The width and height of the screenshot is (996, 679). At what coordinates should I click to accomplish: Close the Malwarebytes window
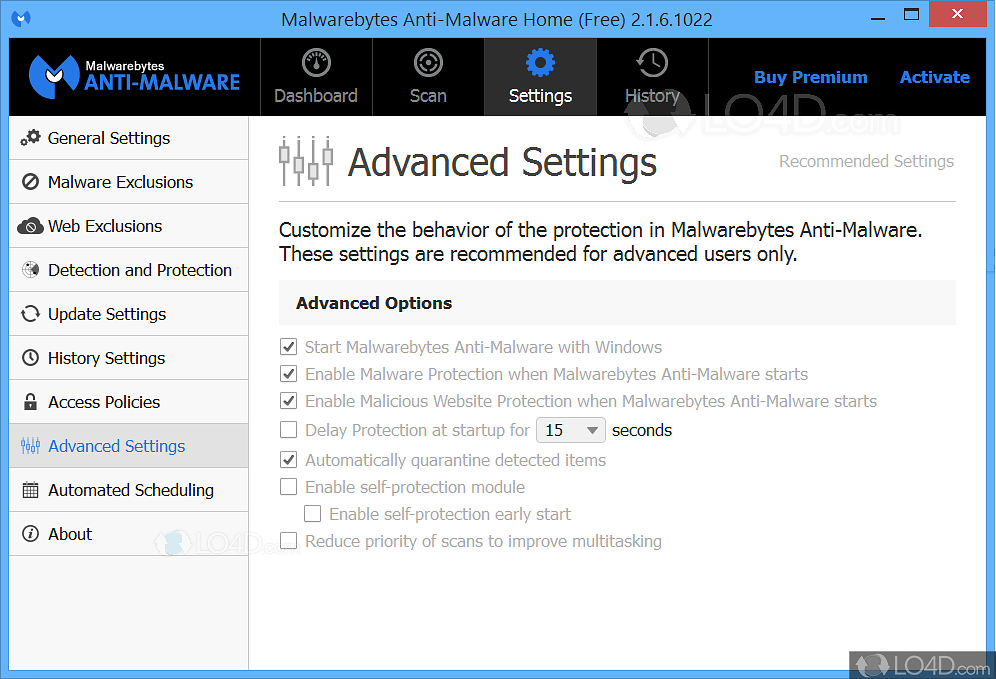click(958, 13)
